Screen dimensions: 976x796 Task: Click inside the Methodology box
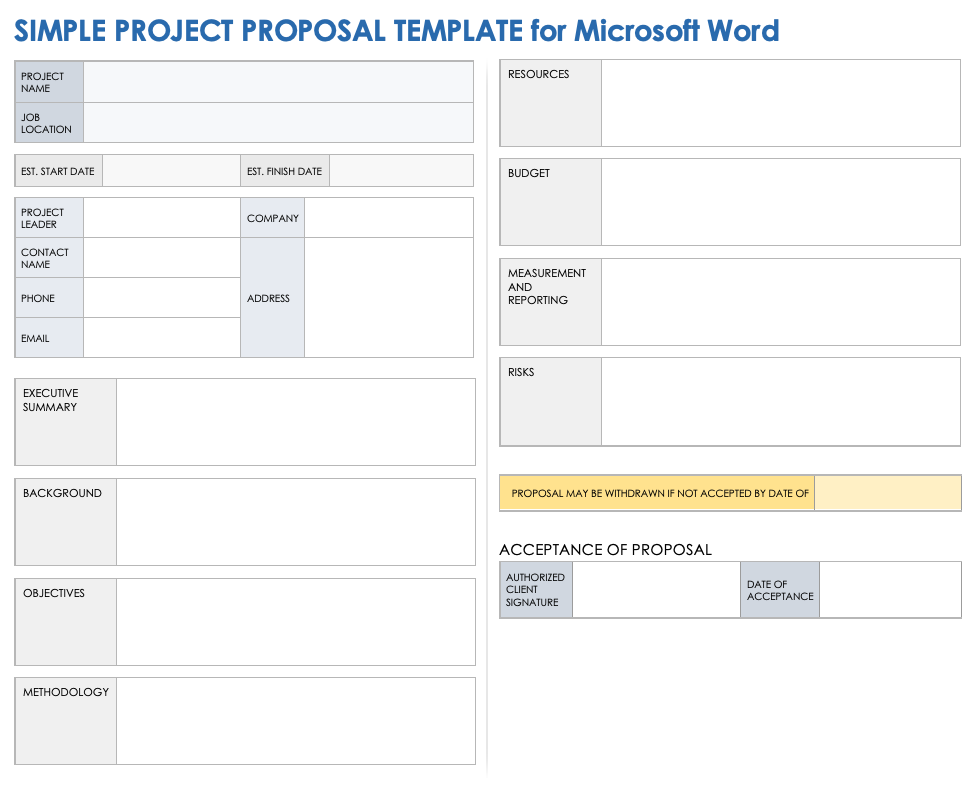coord(295,721)
